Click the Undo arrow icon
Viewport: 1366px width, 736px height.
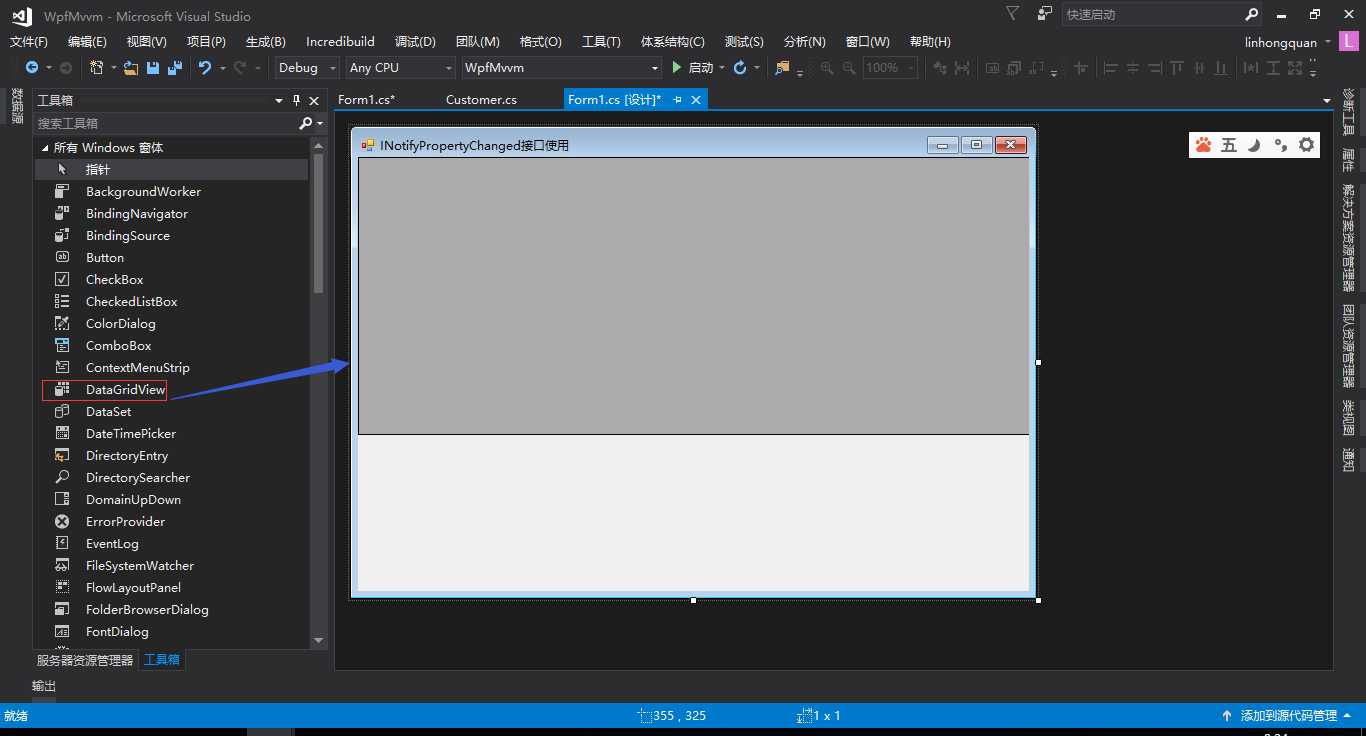(x=205, y=68)
